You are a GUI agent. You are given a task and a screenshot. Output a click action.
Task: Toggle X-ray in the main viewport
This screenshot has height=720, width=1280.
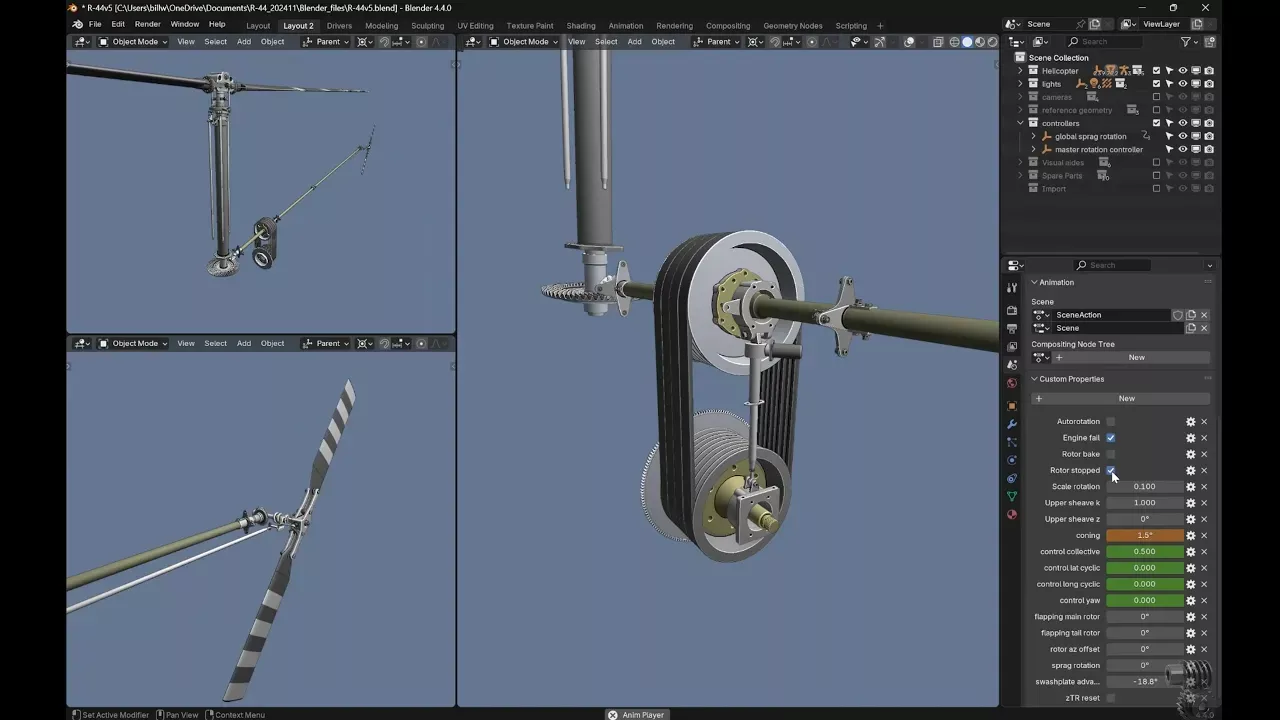(x=938, y=42)
